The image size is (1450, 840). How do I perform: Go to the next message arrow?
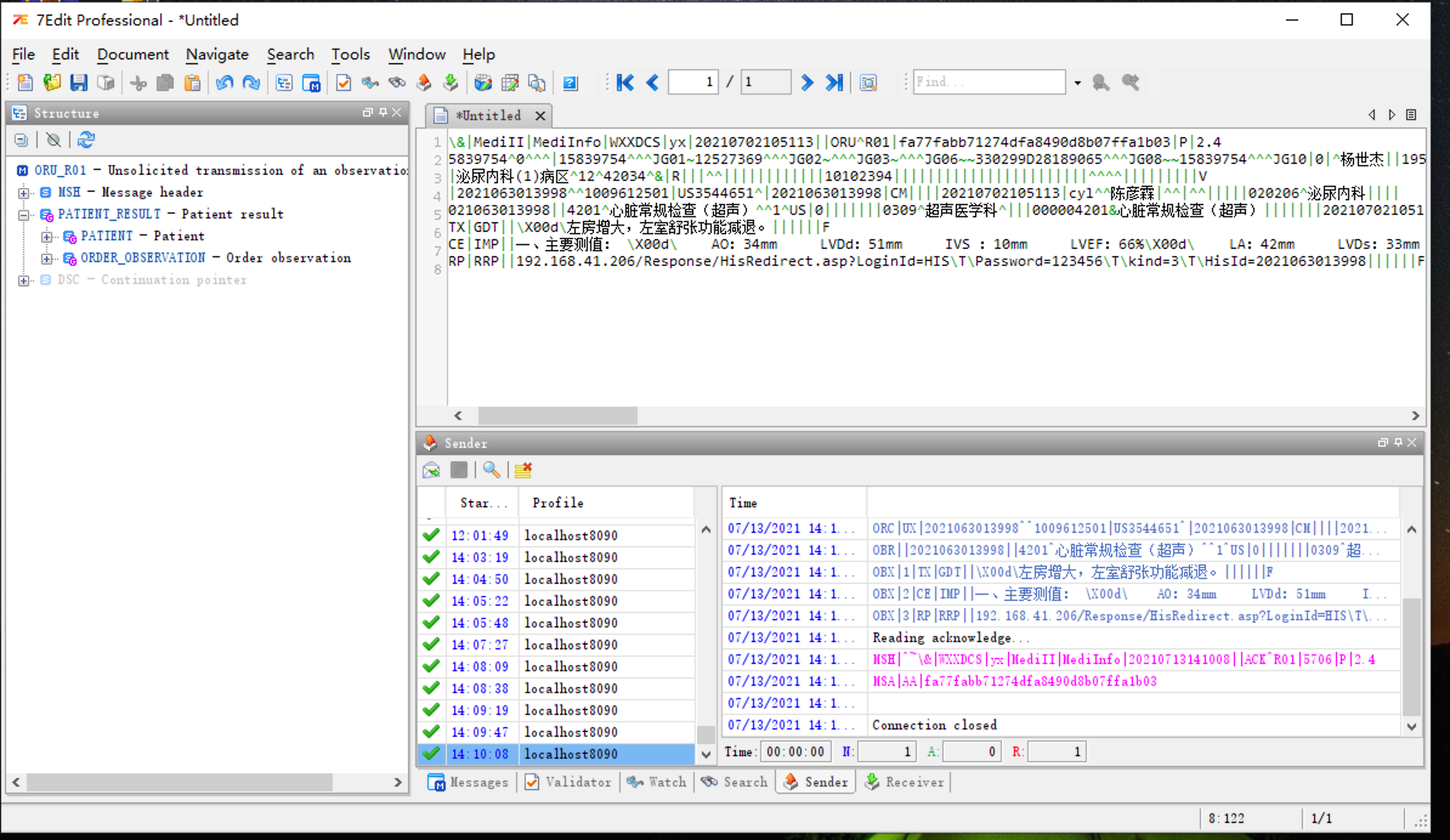tap(807, 83)
